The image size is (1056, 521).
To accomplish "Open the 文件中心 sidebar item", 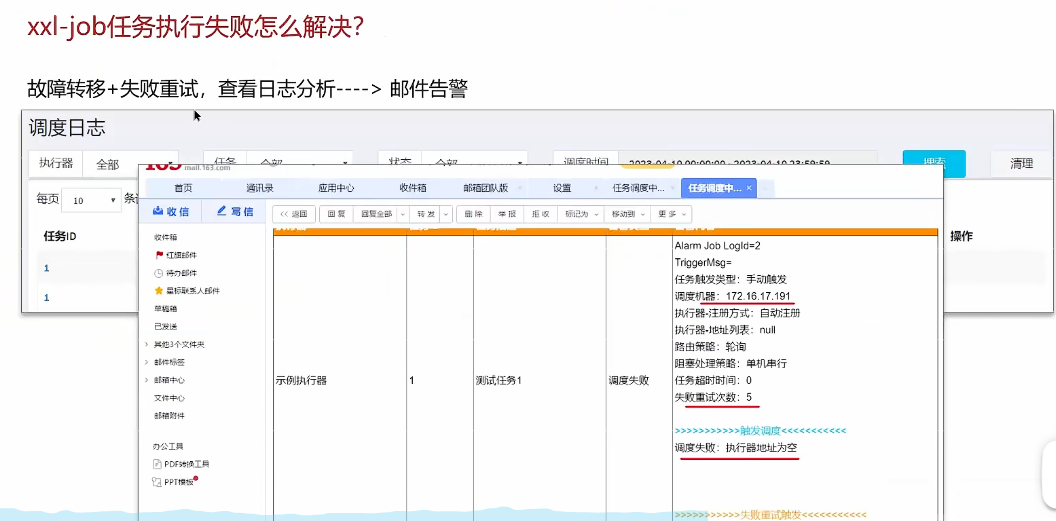I will (x=170, y=398).
